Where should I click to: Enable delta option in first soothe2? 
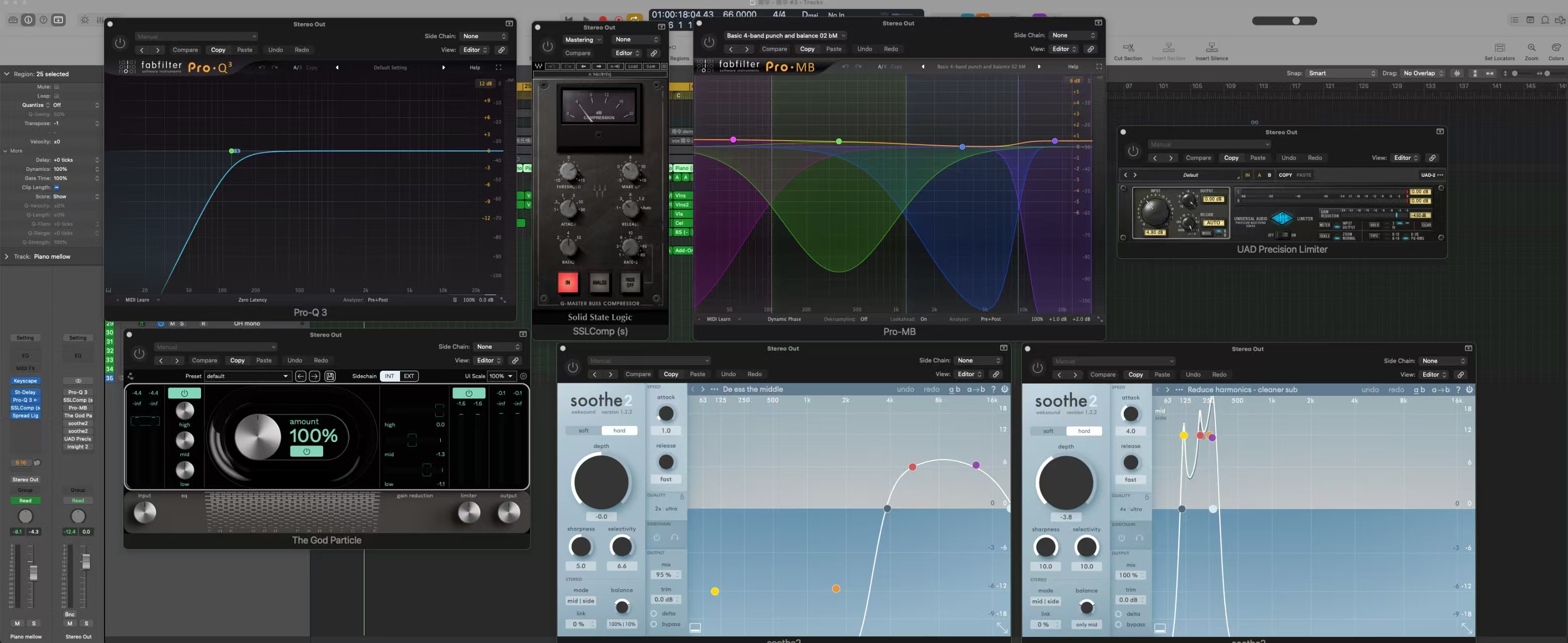(654, 614)
